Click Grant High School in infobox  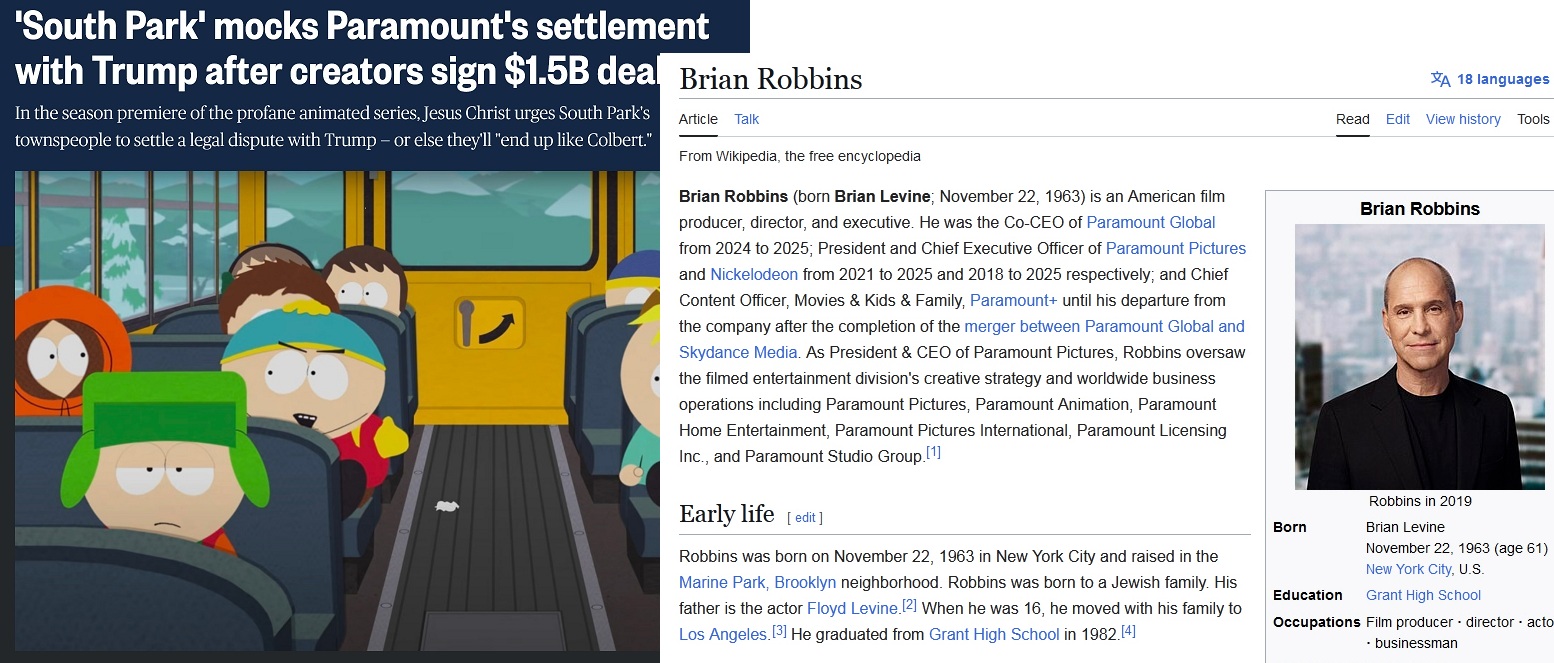pyautogui.click(x=1423, y=595)
